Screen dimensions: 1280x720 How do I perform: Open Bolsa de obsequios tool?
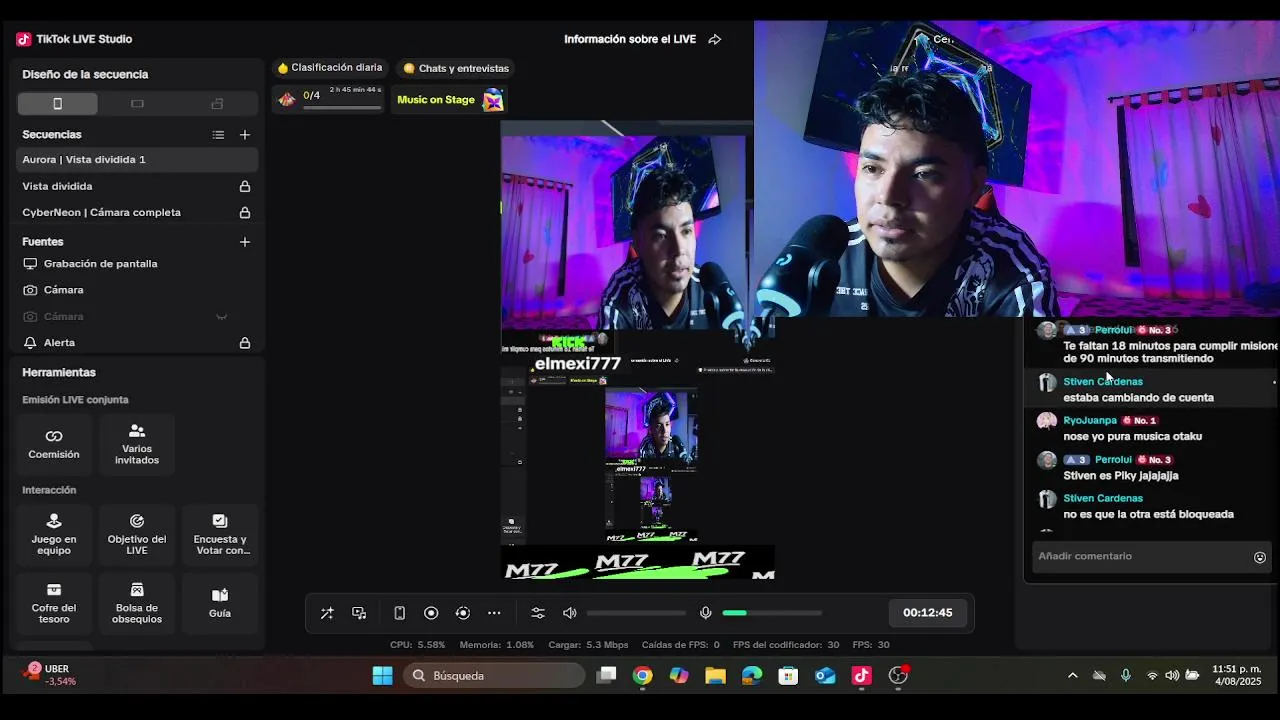(137, 603)
